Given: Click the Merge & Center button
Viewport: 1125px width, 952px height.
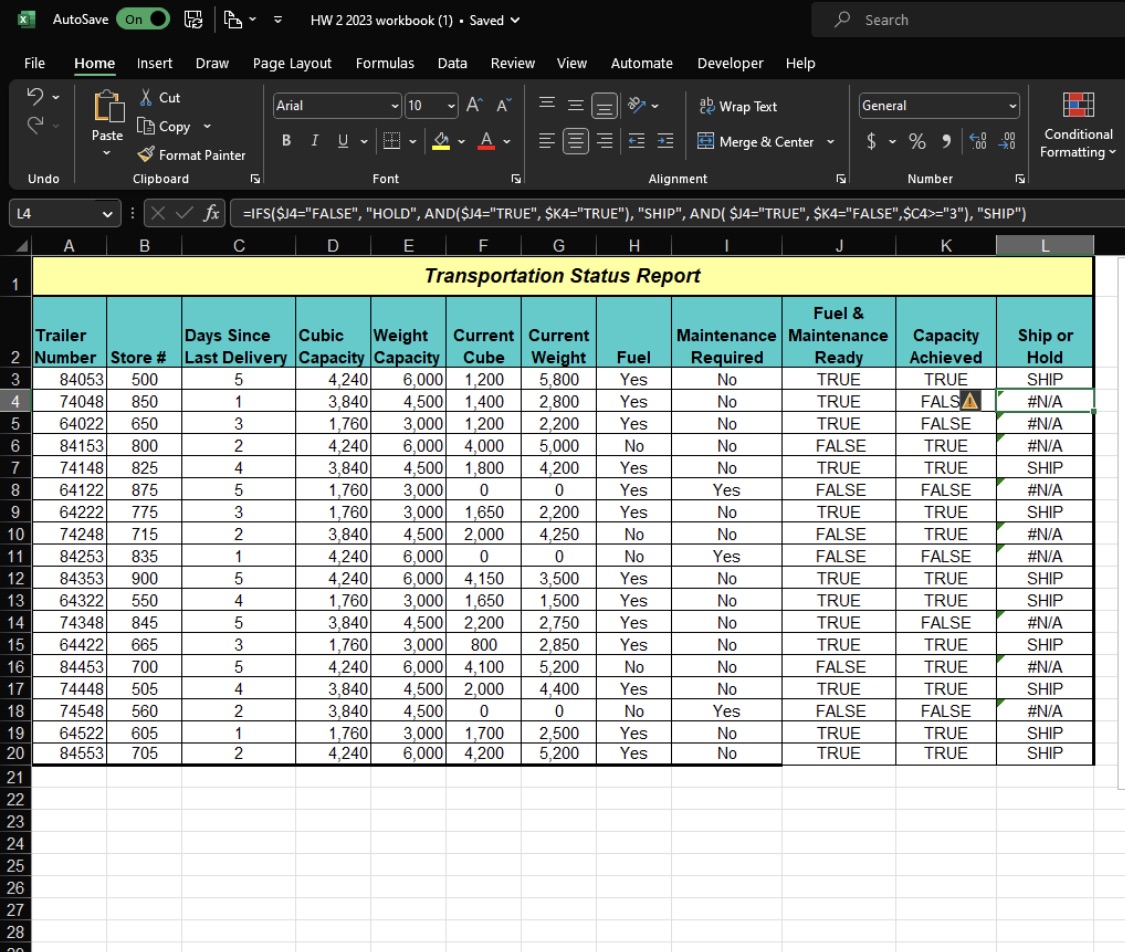Looking at the screenshot, I should pos(756,142).
